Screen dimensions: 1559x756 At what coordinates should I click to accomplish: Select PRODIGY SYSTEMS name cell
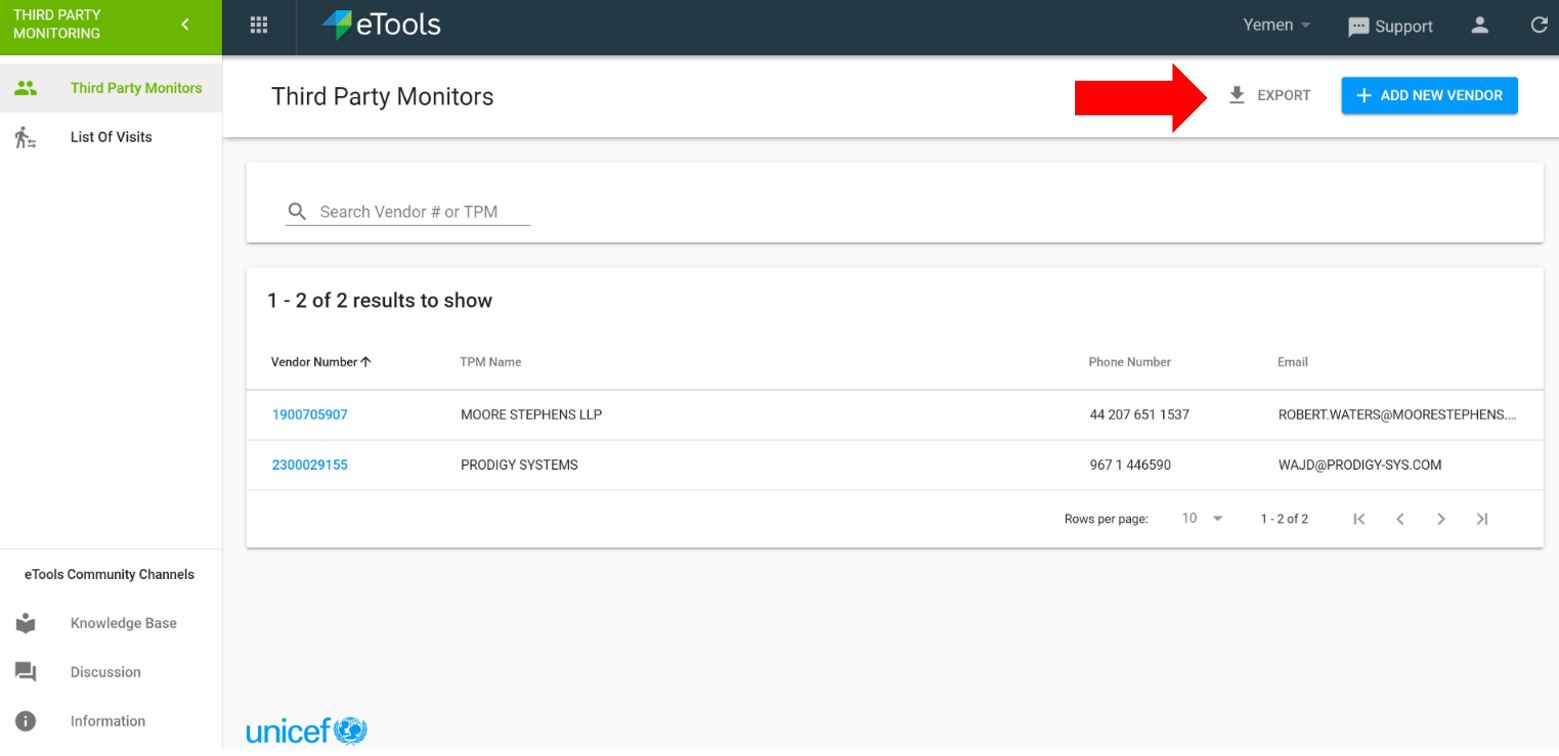(518, 465)
